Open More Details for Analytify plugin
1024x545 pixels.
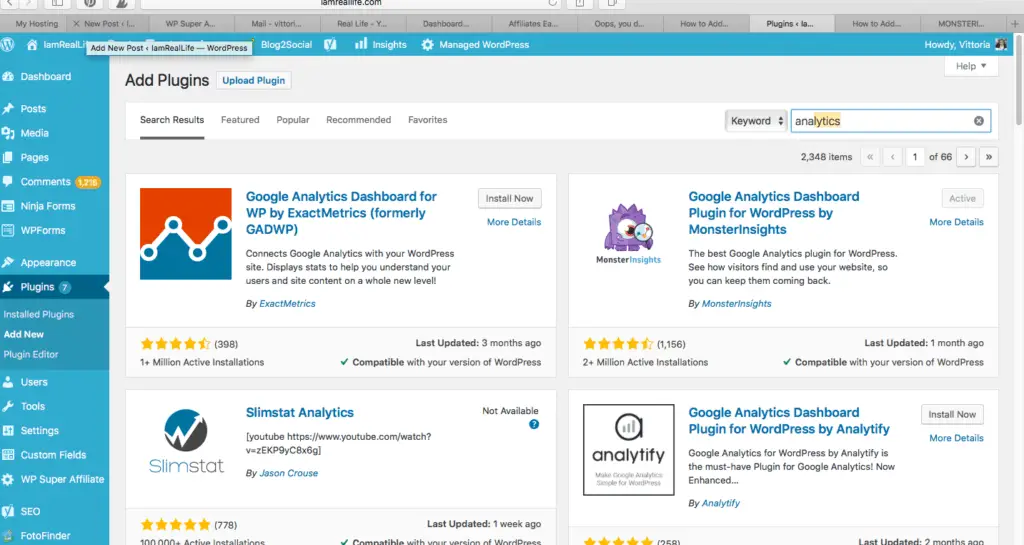(x=956, y=438)
